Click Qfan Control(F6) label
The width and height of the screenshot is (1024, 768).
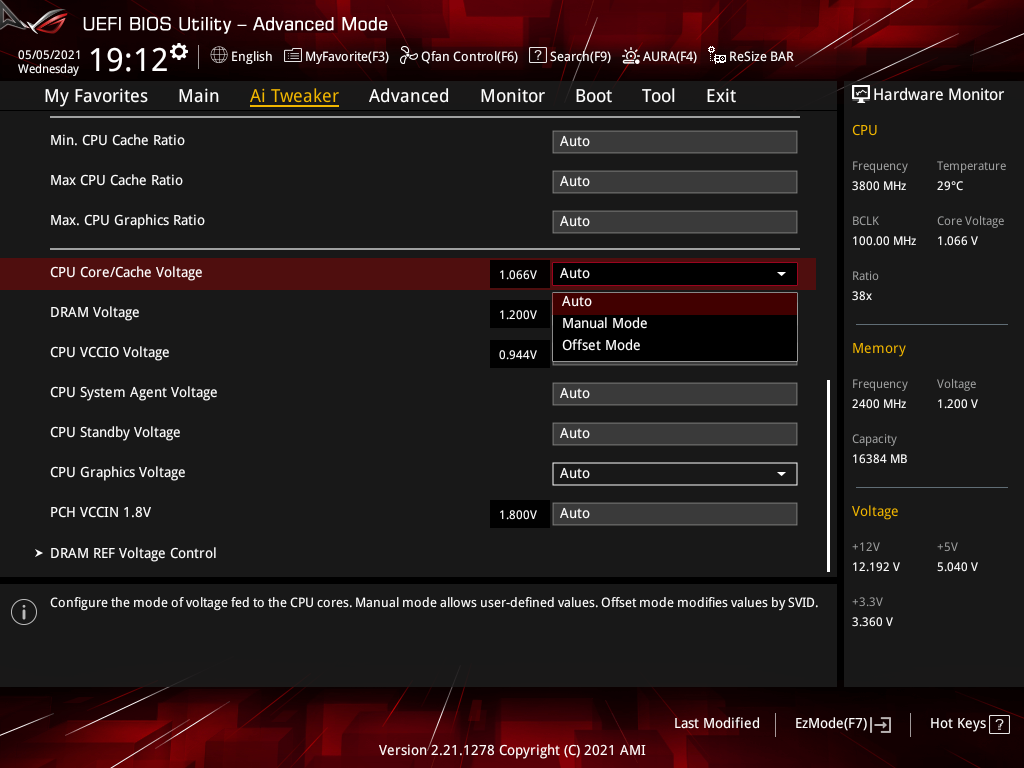pyautogui.click(x=469, y=57)
